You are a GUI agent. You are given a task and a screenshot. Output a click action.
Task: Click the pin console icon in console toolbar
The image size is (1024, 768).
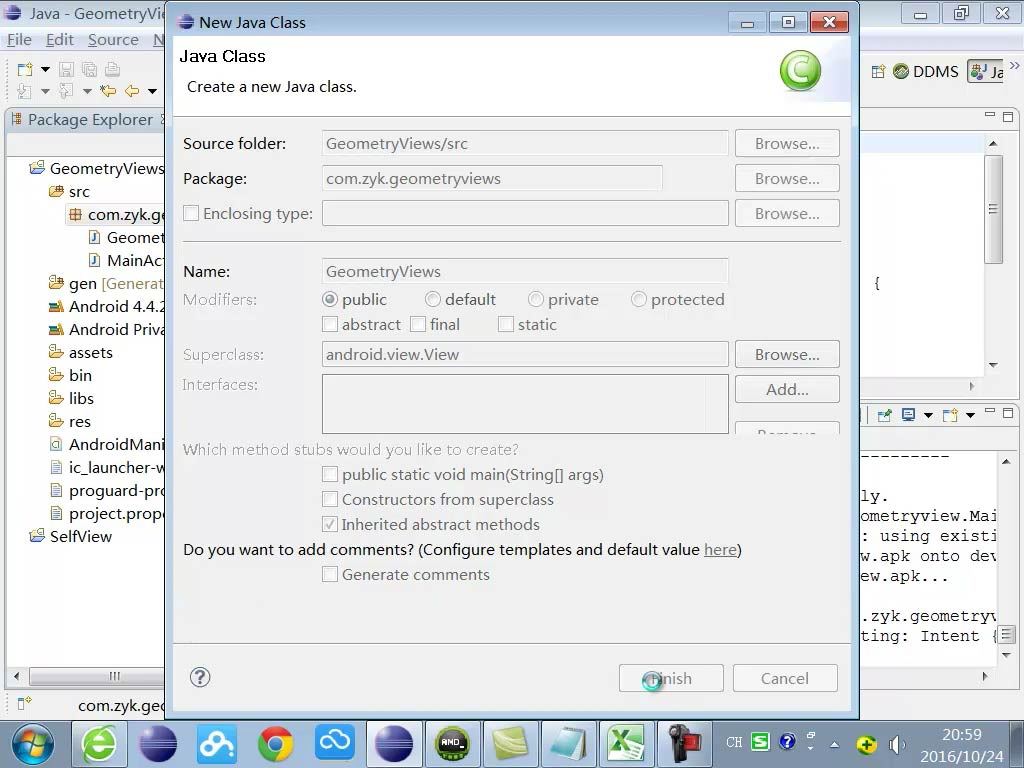coord(885,415)
